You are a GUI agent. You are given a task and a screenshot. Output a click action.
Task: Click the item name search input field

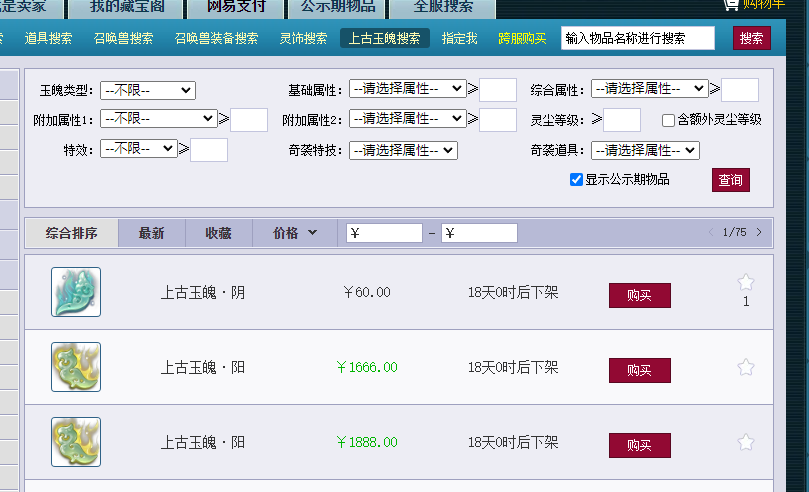click(638, 38)
